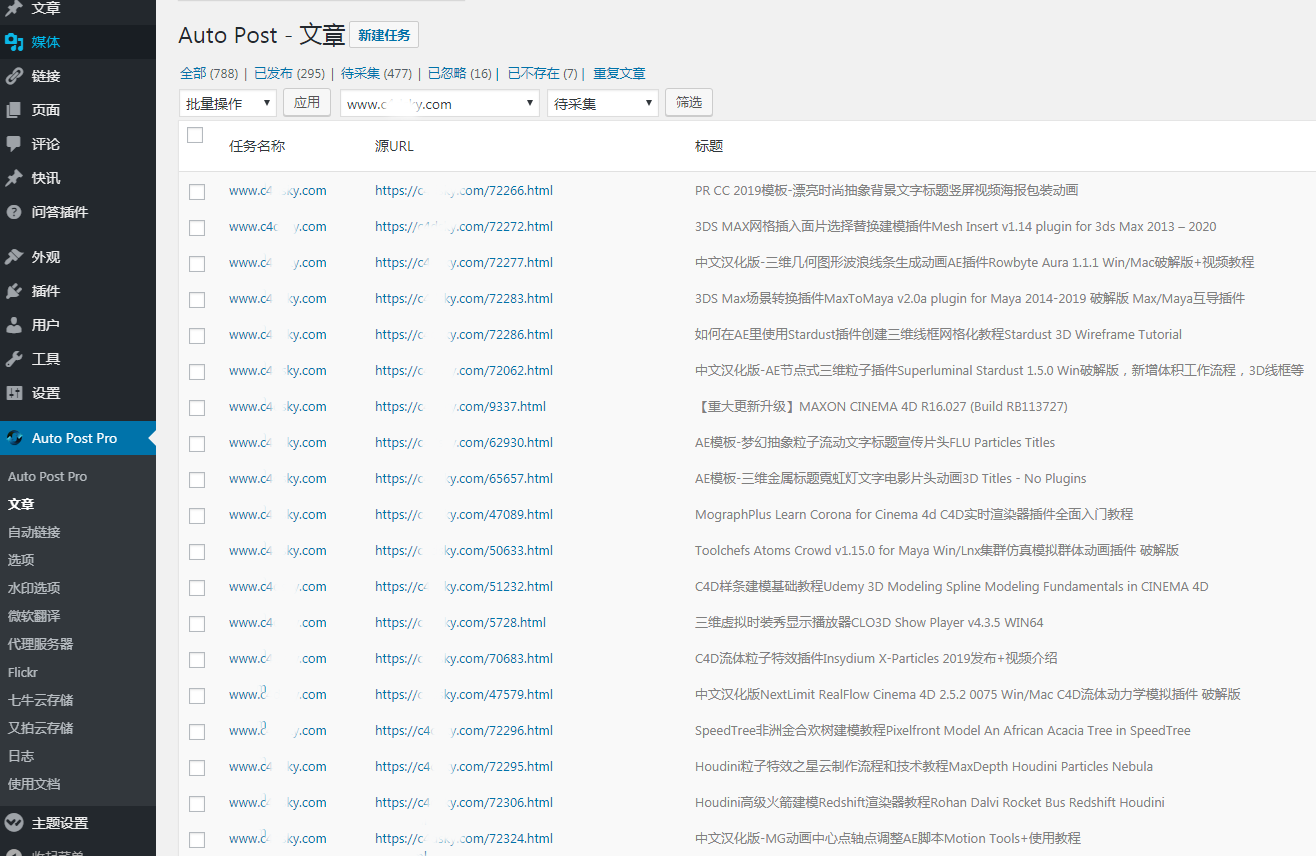This screenshot has height=856, width=1316.
Task: Click the 媒体 media icon in sidebar
Action: (x=14, y=42)
